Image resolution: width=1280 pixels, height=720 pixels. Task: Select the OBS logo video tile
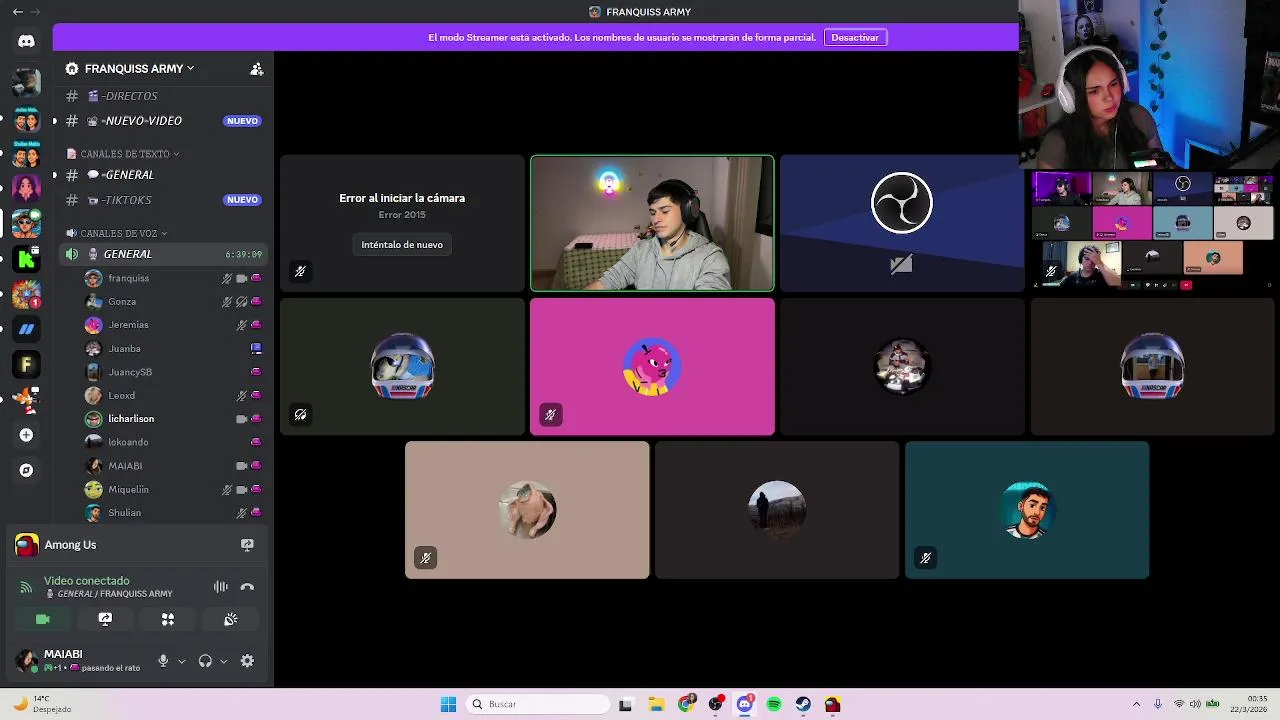[902, 223]
